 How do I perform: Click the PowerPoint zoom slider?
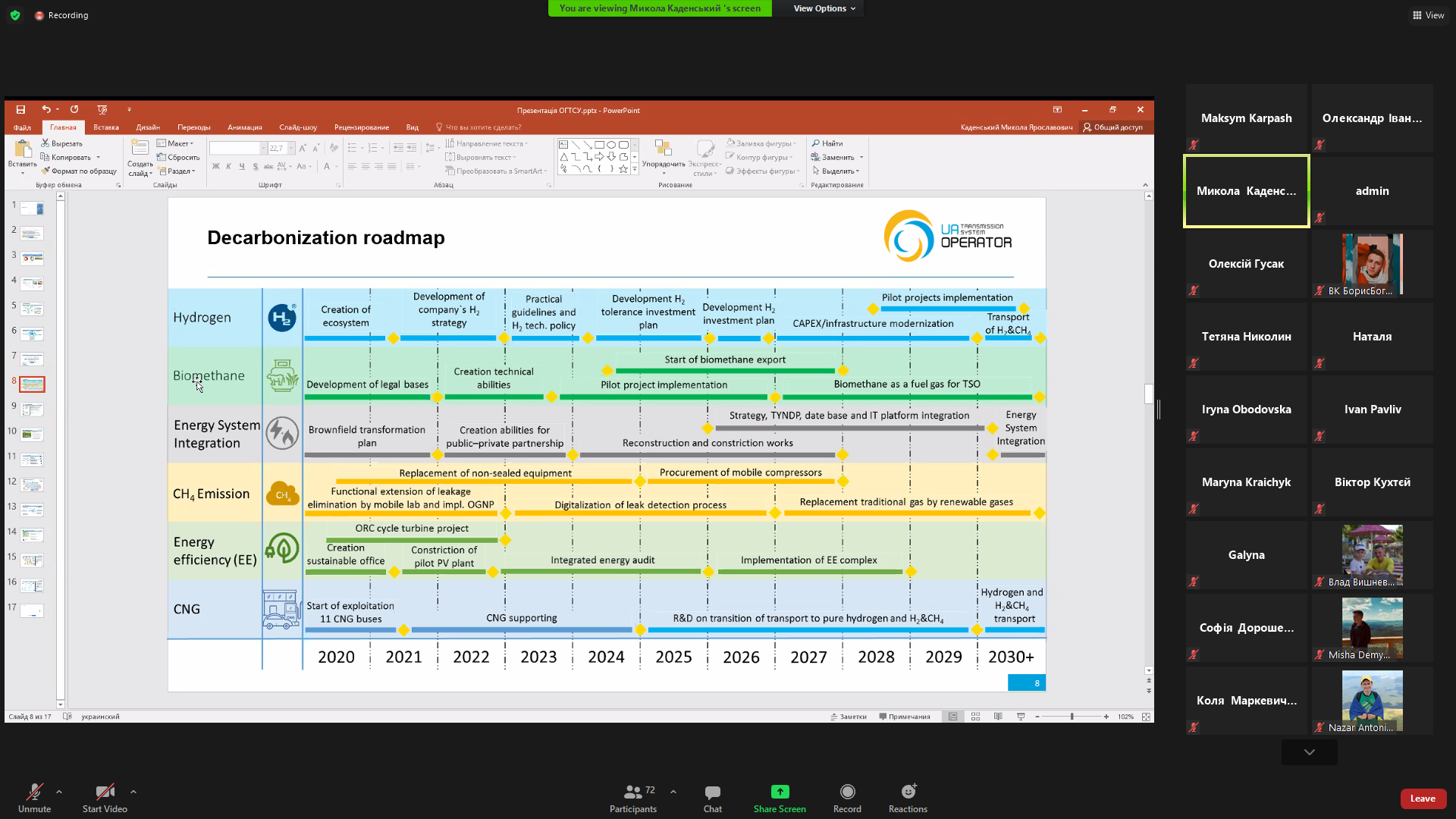pos(1072,717)
